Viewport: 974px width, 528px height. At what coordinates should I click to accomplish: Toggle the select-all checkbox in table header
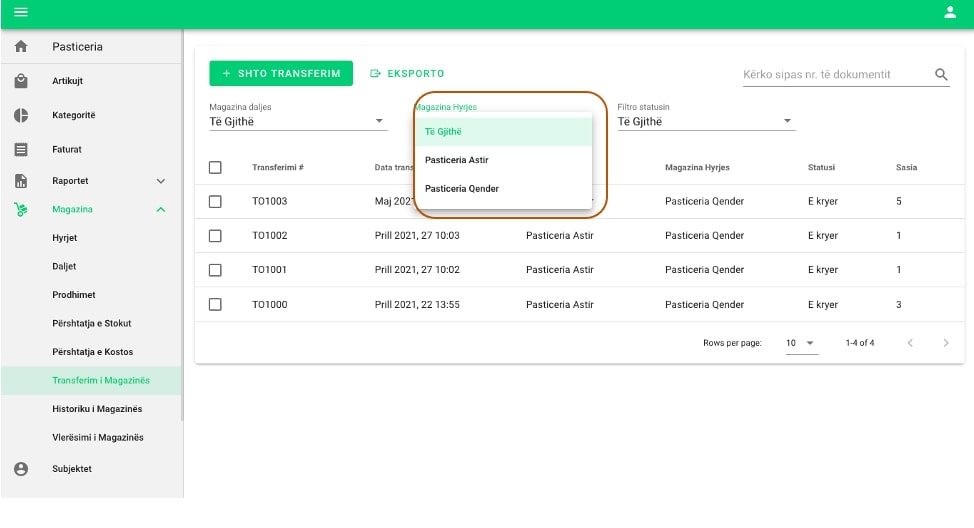click(x=215, y=167)
